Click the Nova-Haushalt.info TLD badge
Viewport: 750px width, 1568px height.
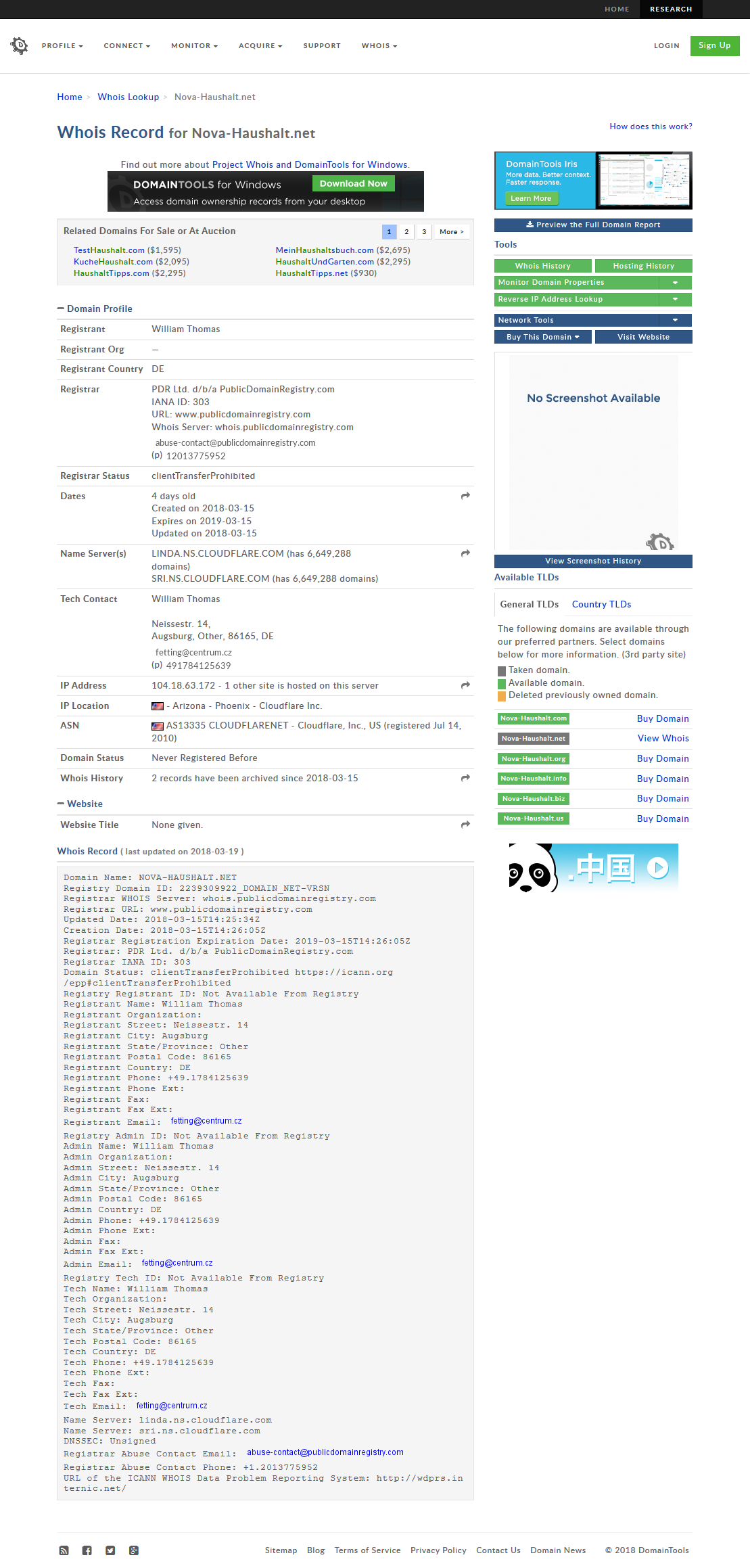[534, 779]
